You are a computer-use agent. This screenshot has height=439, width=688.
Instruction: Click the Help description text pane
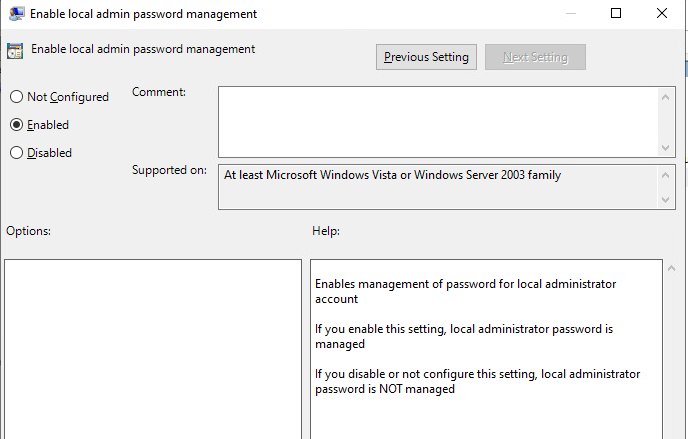(x=486, y=348)
